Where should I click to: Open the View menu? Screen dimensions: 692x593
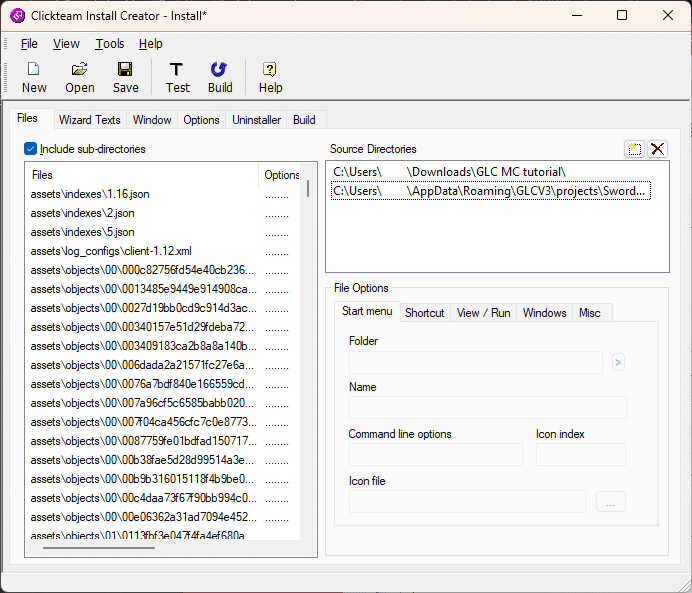66,44
